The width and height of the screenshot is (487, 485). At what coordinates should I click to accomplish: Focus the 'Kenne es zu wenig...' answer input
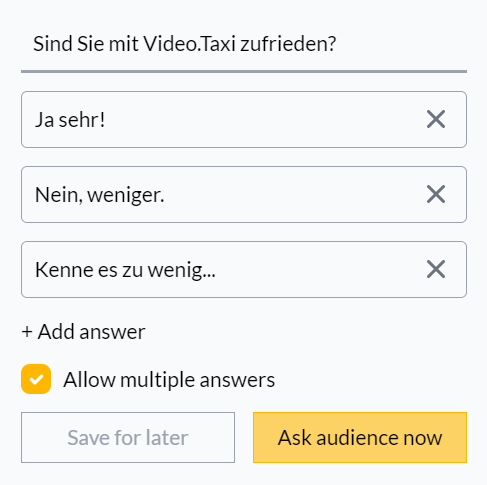click(244, 269)
